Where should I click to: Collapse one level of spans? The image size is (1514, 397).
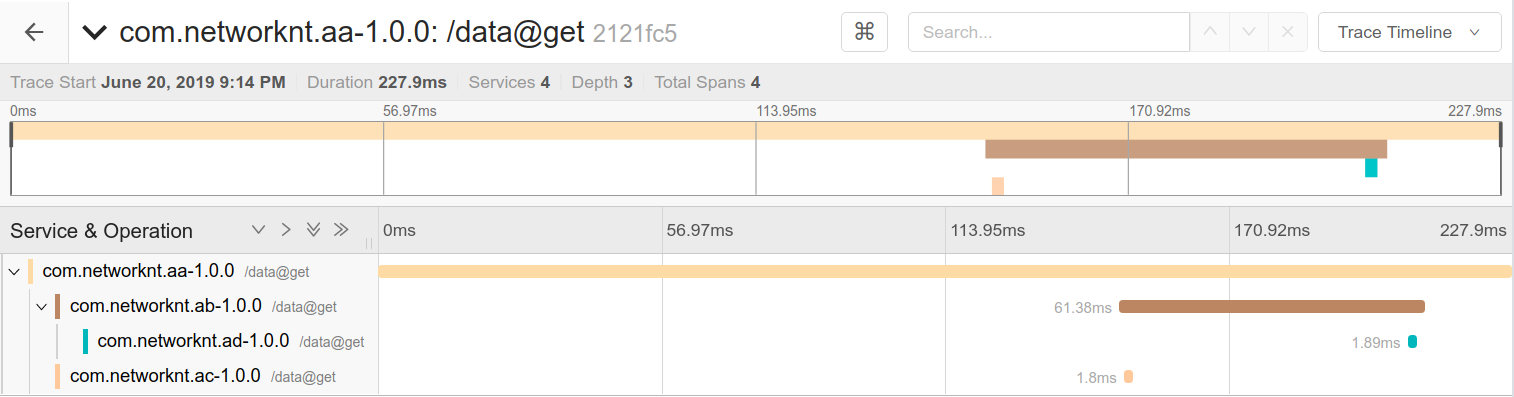tap(286, 230)
